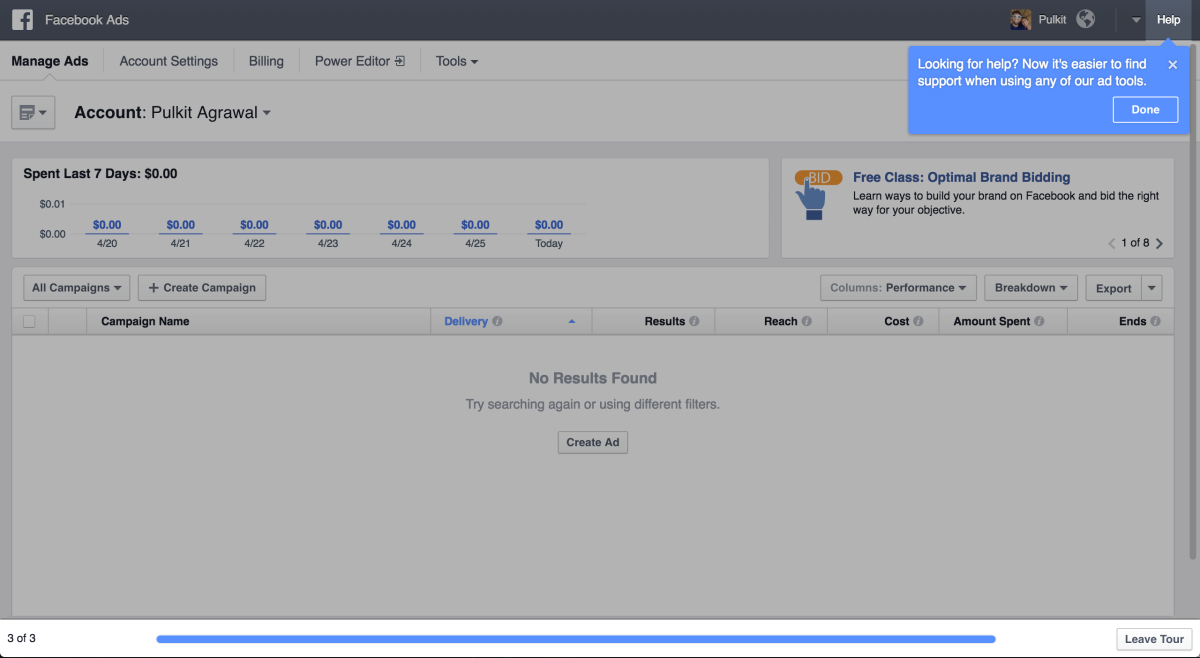Image resolution: width=1200 pixels, height=658 pixels.
Task: Open the Help menu
Action: coord(1168,20)
